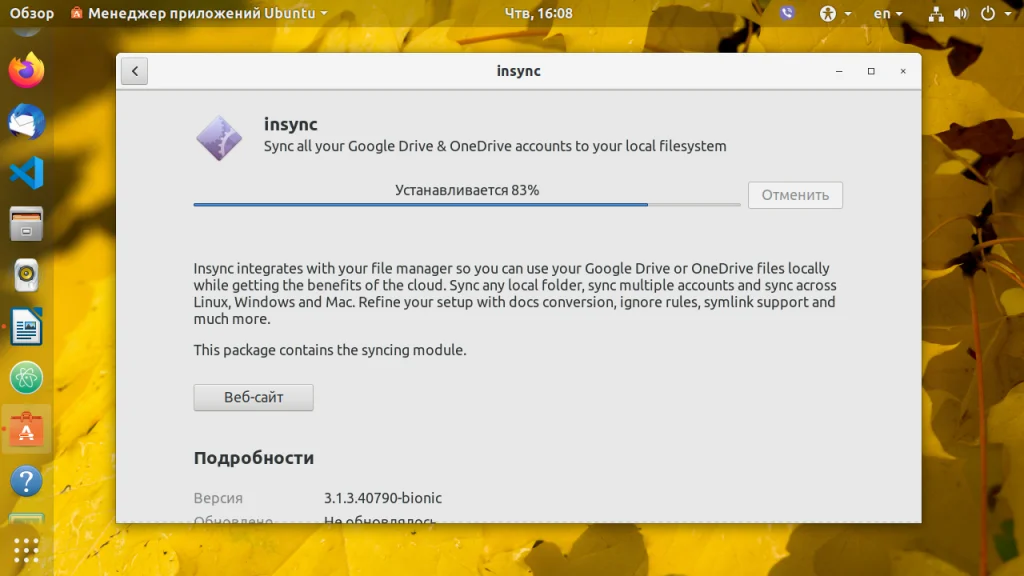Screen dimensions: 1024x576
Task: Expand the Менеджер приложений Ubuntu app menu
Action: 200,14
